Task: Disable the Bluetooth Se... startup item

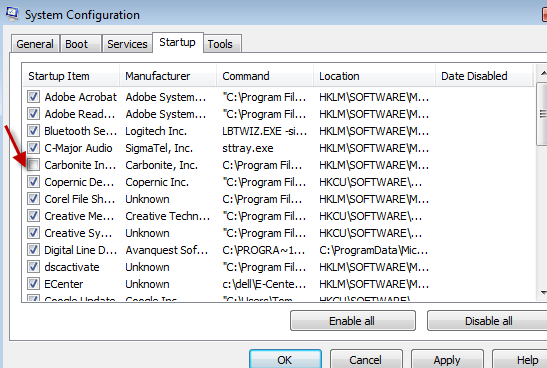Action: pos(33,131)
